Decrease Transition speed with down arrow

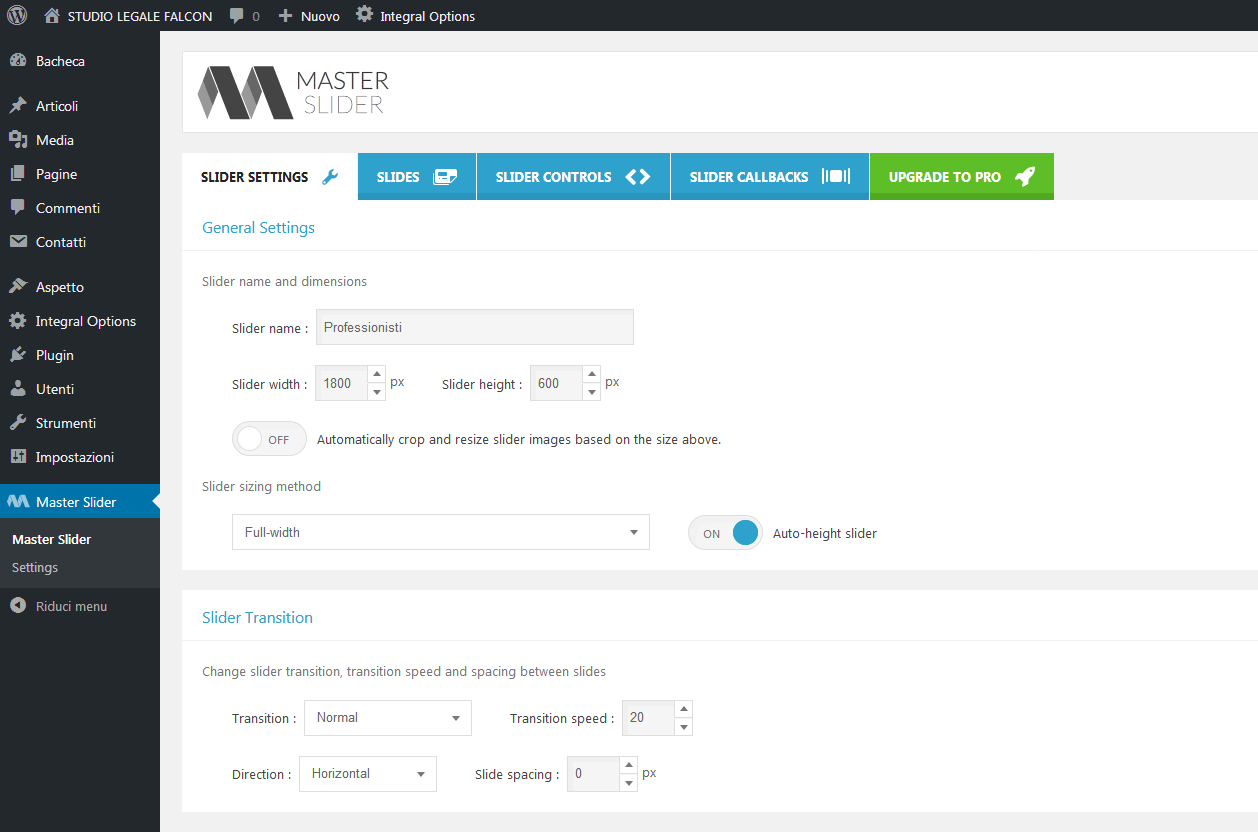tap(684, 727)
